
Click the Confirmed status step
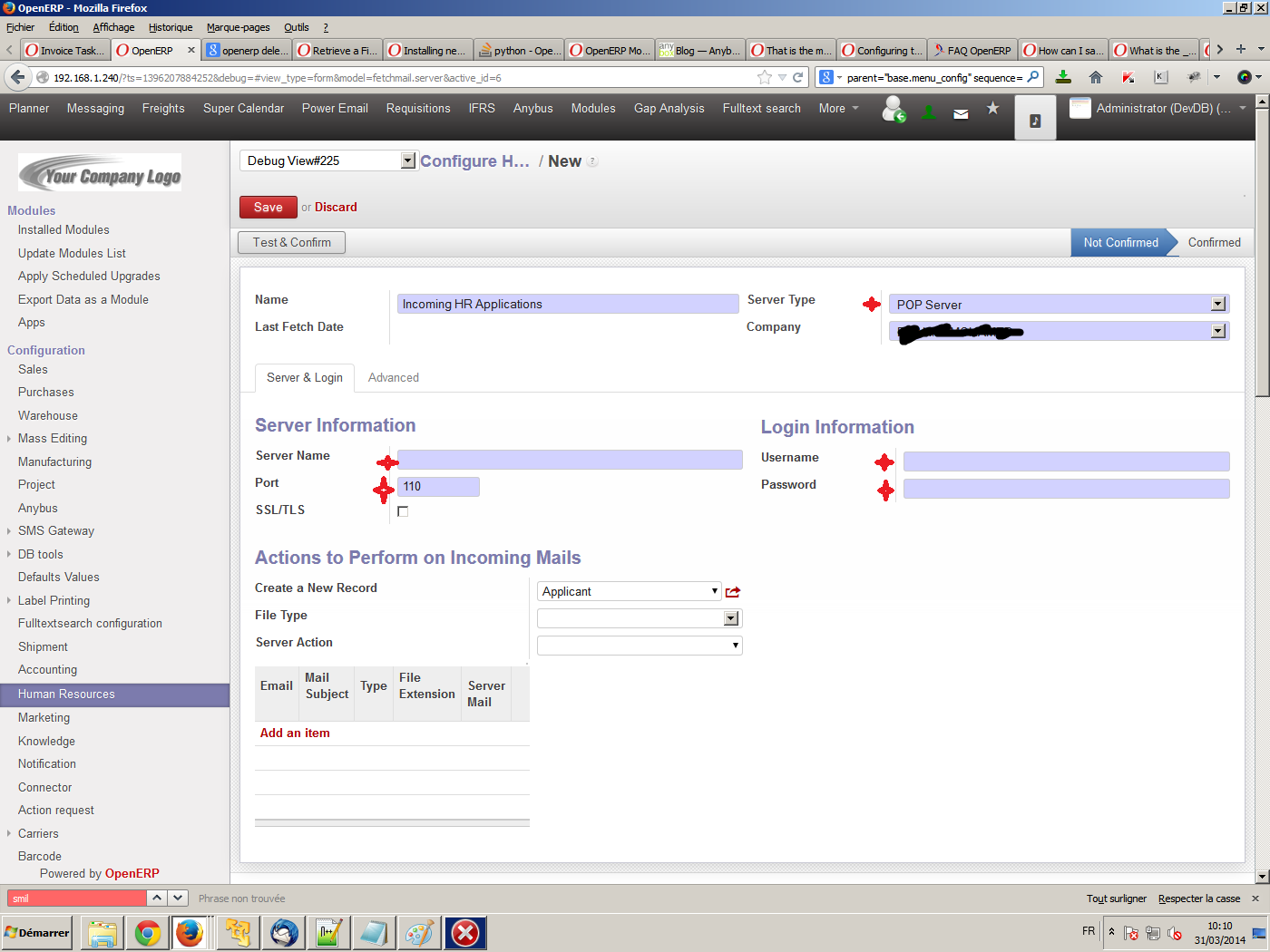(1214, 242)
